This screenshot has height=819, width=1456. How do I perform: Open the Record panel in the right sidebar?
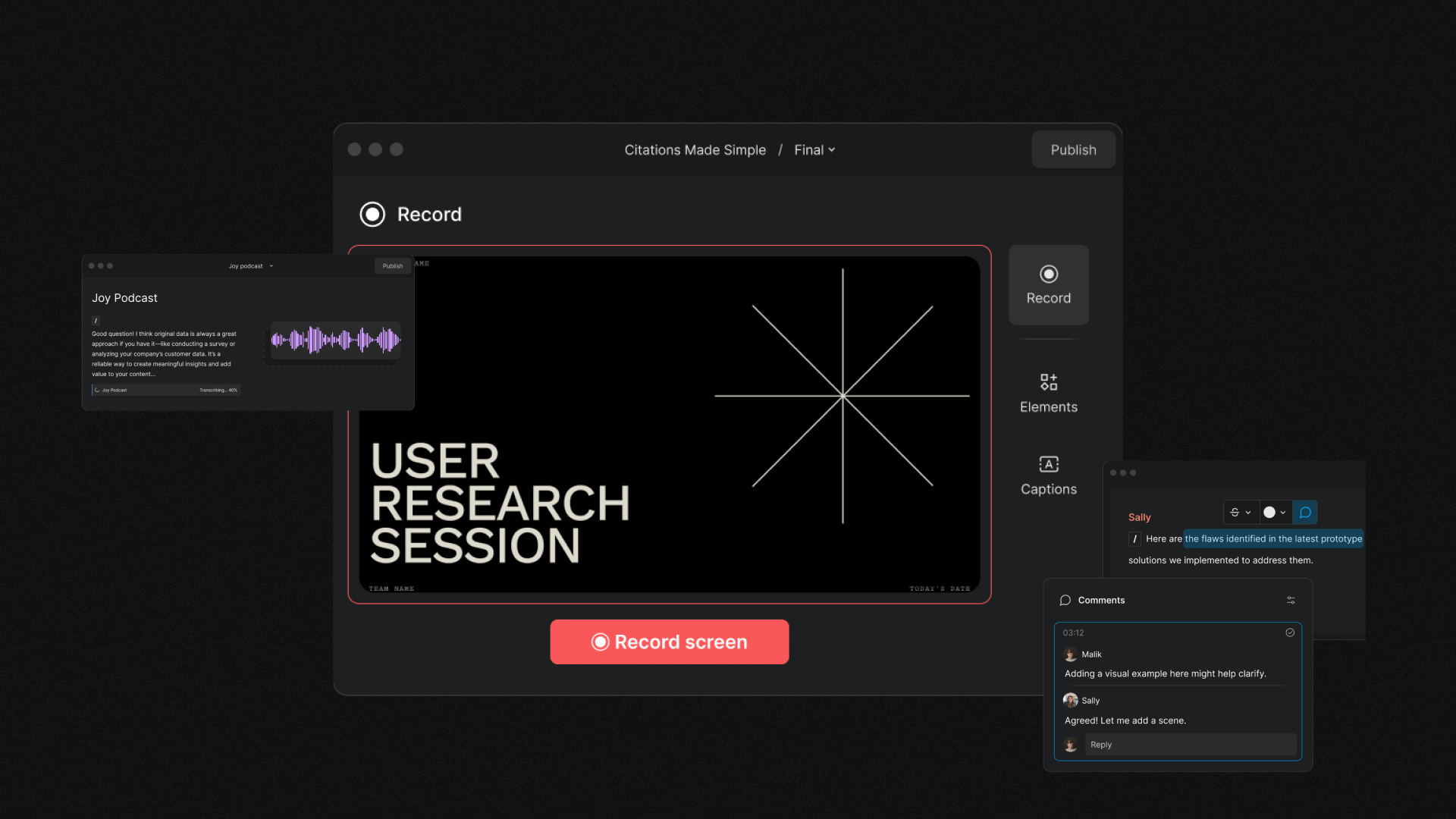[1049, 285]
